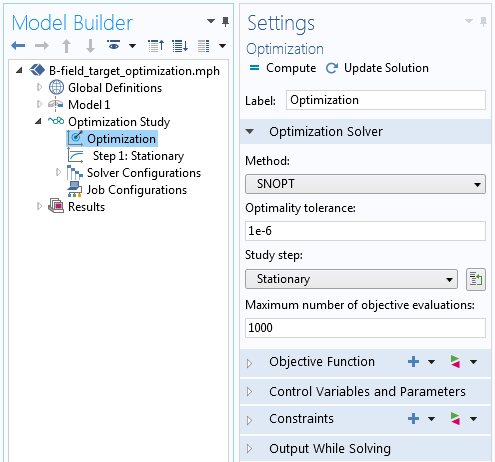Click the Label text field
Screen dimensions: 495x462
(x=386, y=100)
